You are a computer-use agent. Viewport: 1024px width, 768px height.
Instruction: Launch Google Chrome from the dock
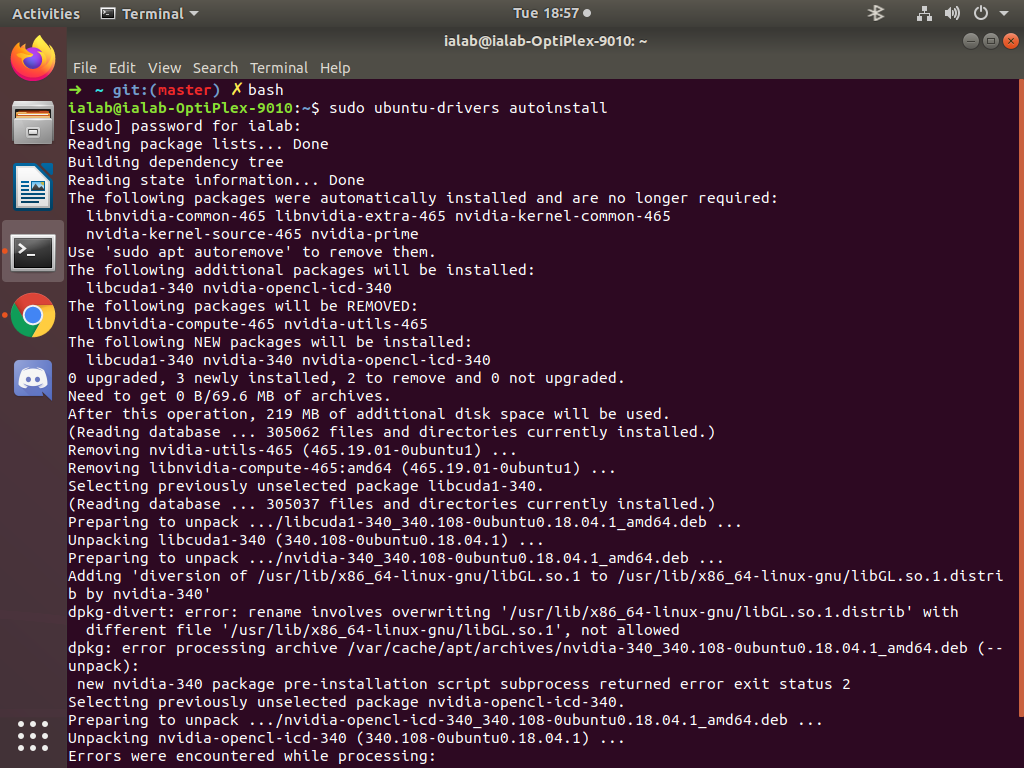31,315
